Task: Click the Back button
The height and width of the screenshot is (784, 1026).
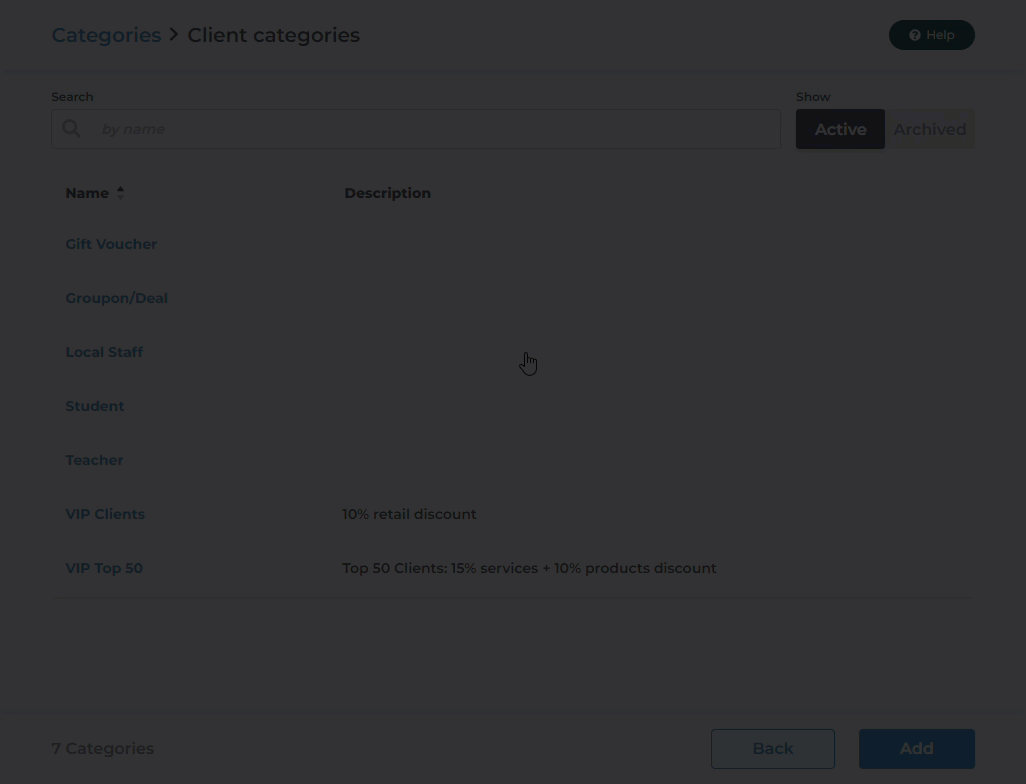Action: [773, 749]
